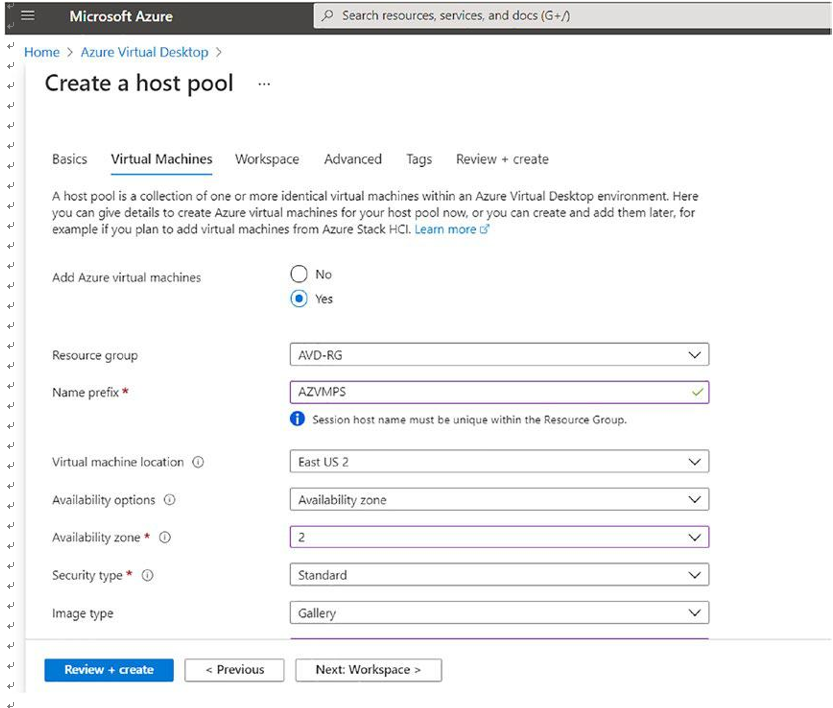Open the Learn more link

[445, 229]
